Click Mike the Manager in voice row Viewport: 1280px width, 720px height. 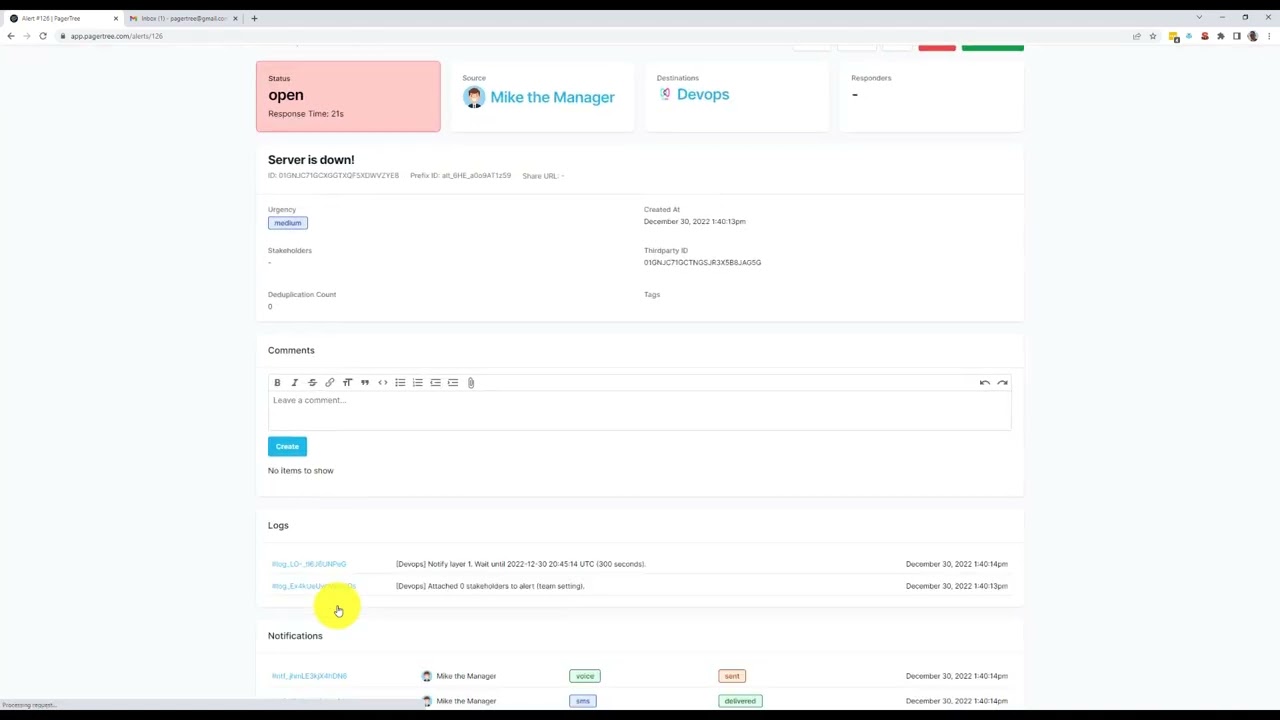click(x=466, y=676)
